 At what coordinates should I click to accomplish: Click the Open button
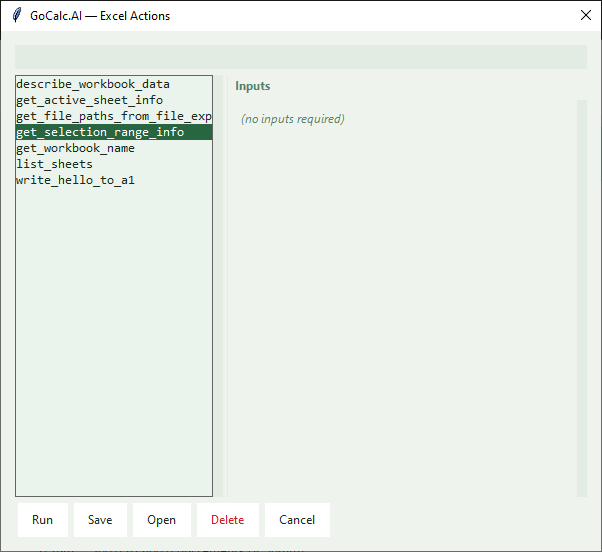162,520
